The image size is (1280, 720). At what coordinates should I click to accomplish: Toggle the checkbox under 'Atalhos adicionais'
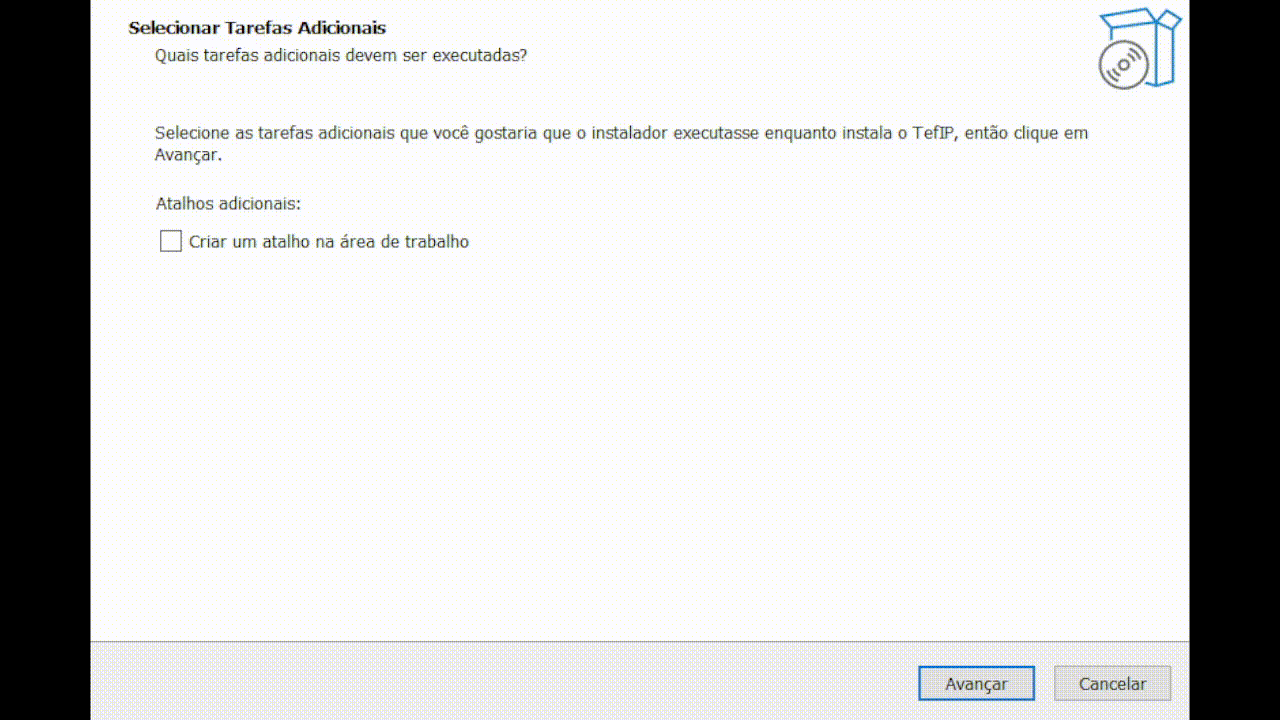point(170,241)
